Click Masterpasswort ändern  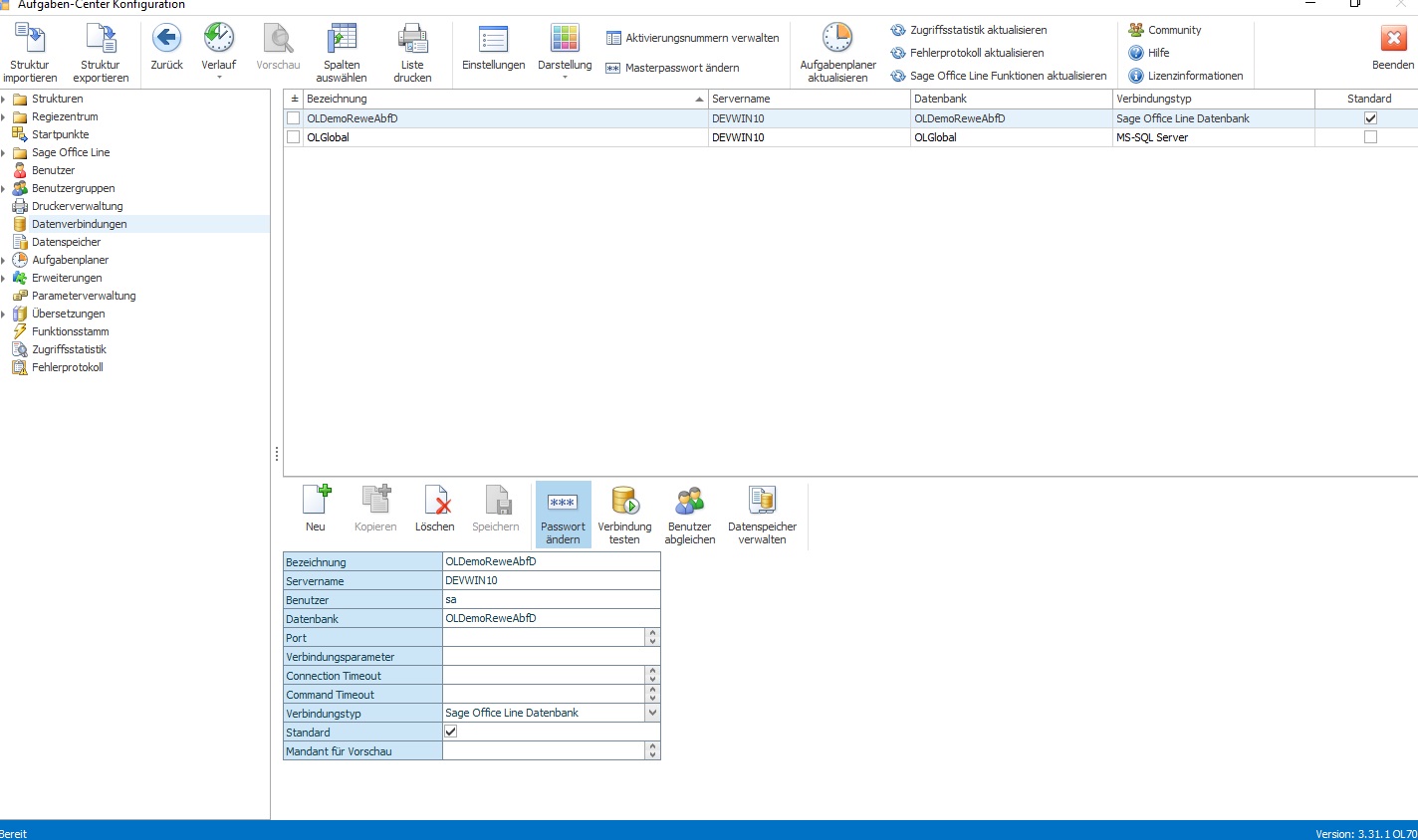point(672,68)
